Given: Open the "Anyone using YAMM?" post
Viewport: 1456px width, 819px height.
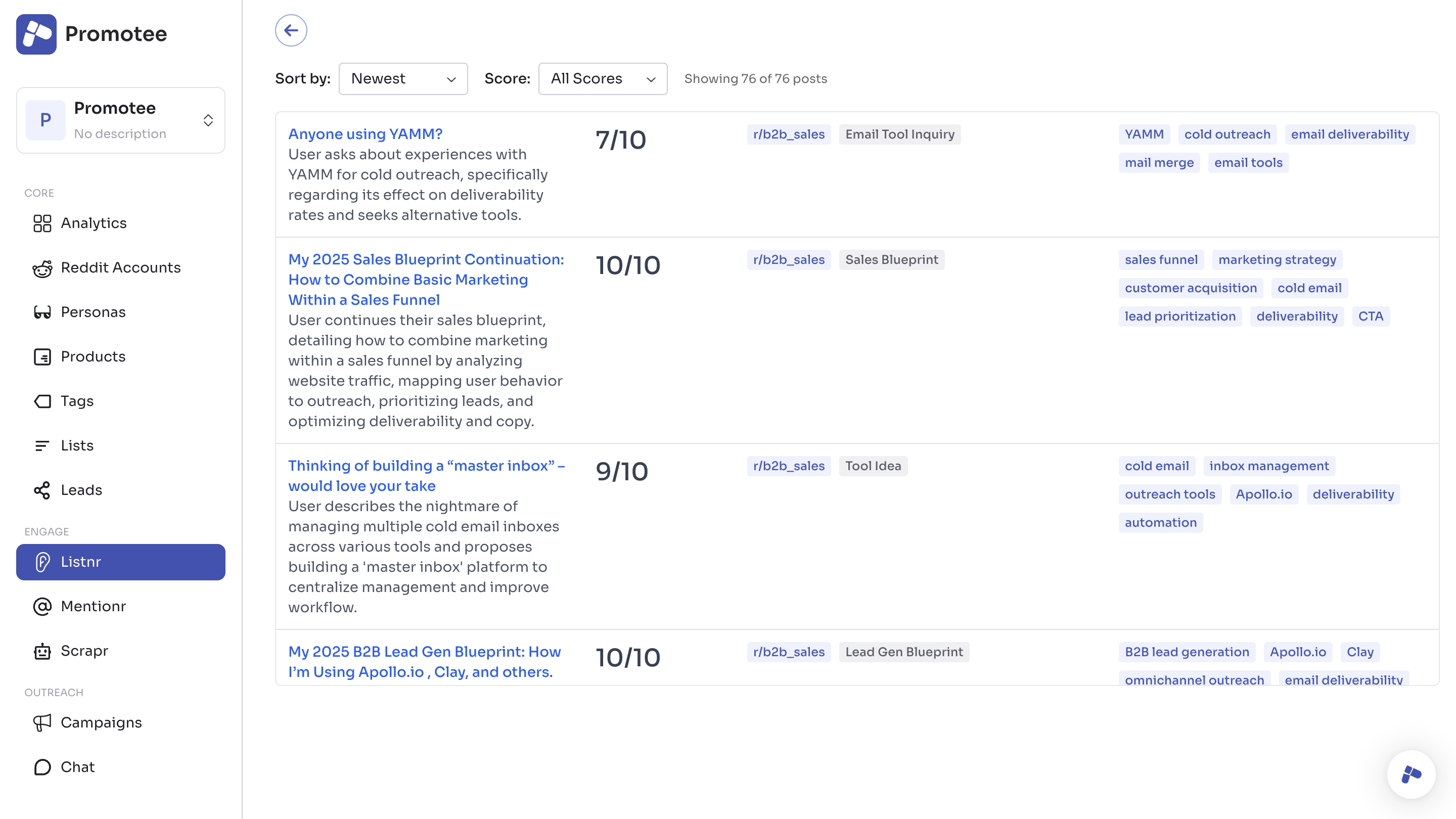Looking at the screenshot, I should click(x=365, y=134).
